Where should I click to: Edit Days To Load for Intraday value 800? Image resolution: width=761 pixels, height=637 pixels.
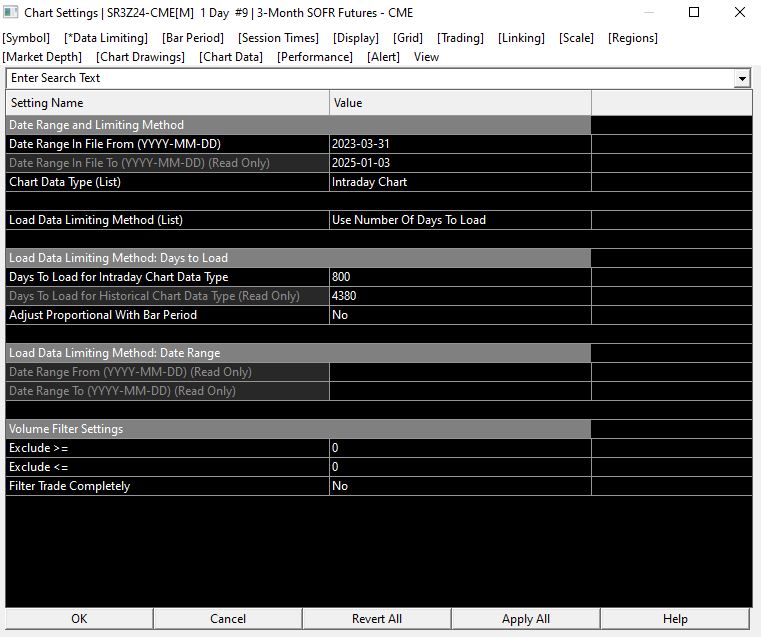coord(460,277)
